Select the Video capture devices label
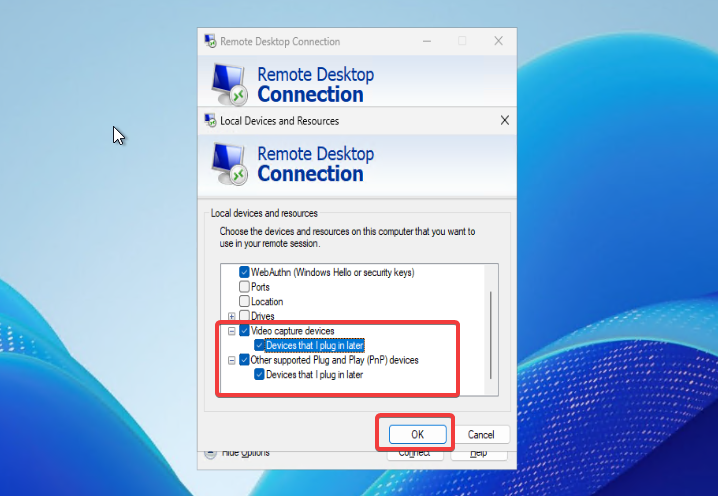This screenshot has height=496, width=718. point(292,331)
